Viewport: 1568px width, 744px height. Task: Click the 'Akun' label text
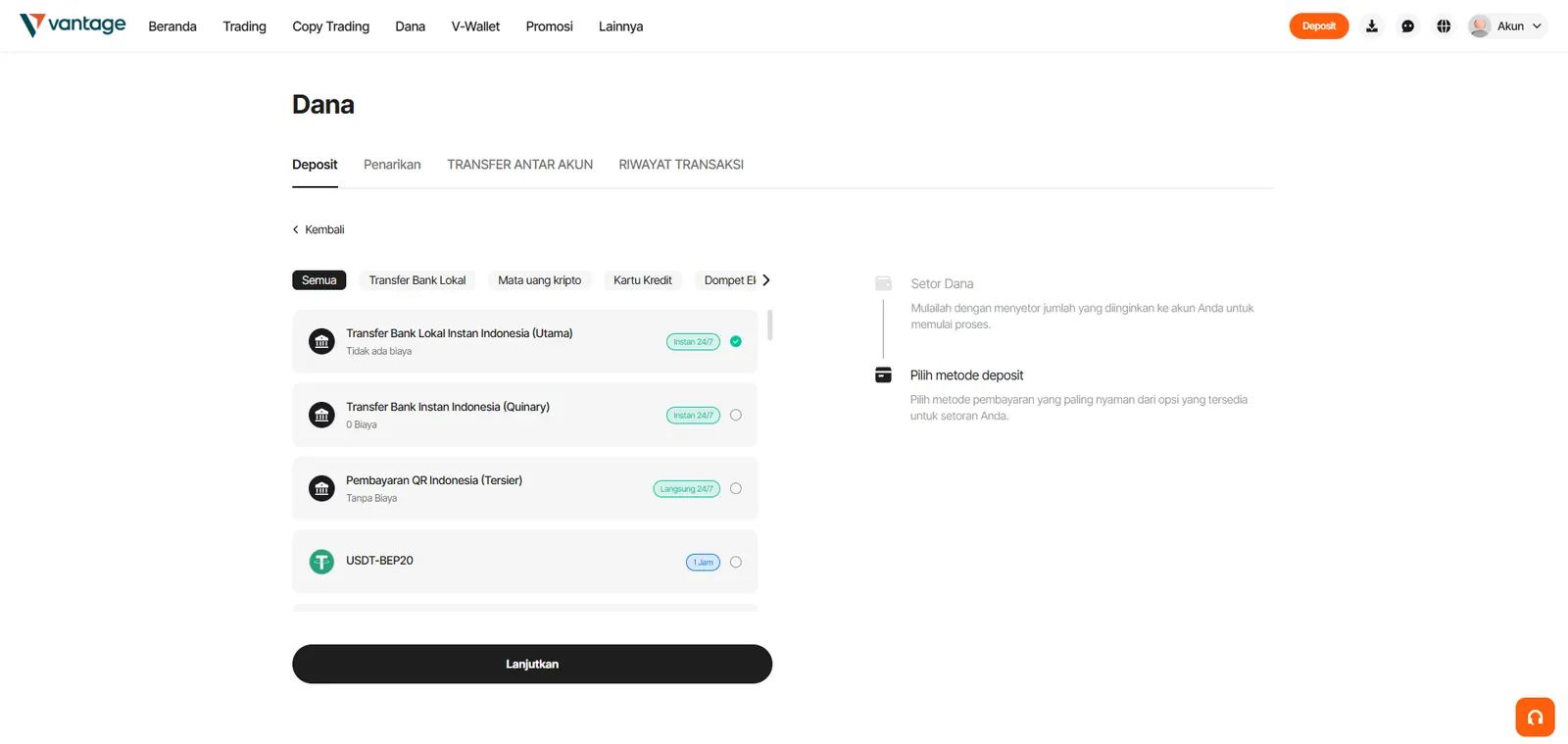point(1510,26)
